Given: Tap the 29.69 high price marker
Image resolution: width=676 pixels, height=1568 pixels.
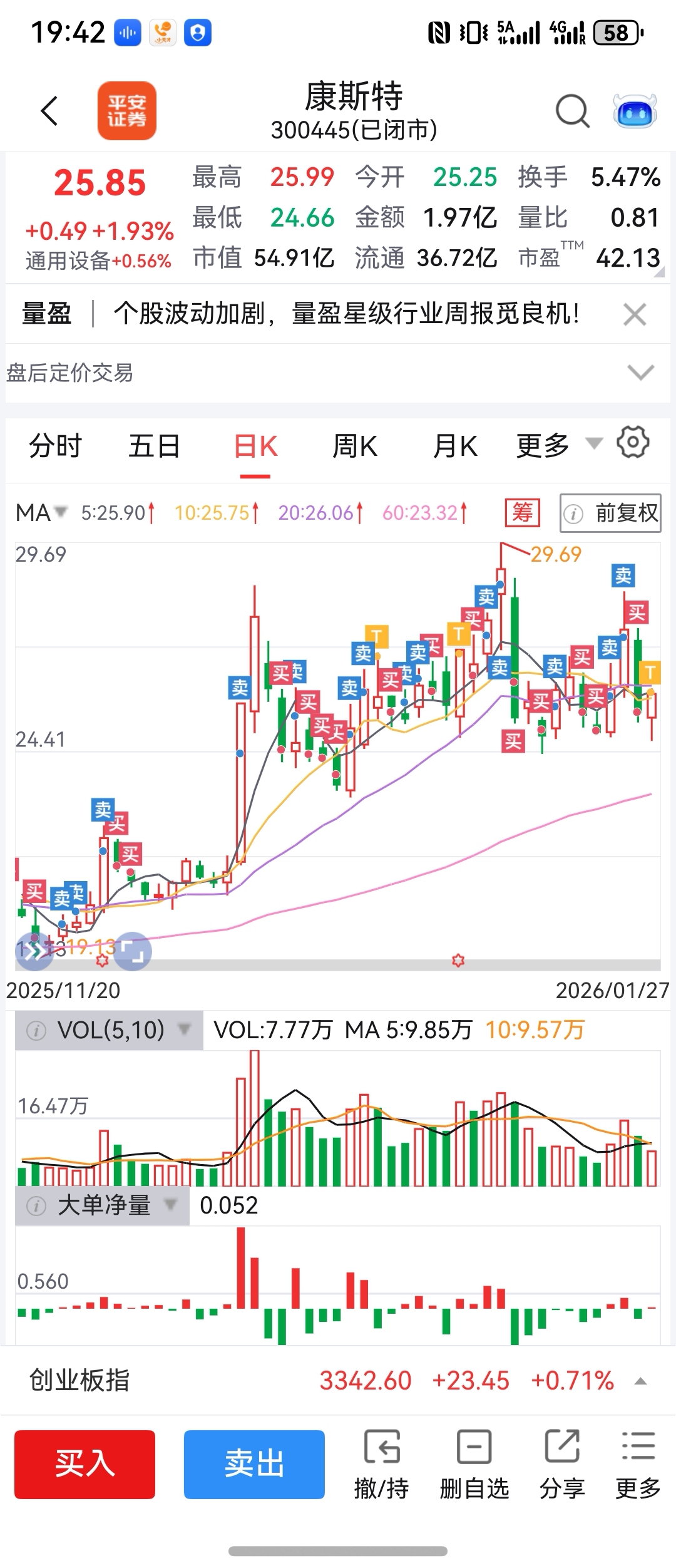Looking at the screenshot, I should [x=556, y=554].
